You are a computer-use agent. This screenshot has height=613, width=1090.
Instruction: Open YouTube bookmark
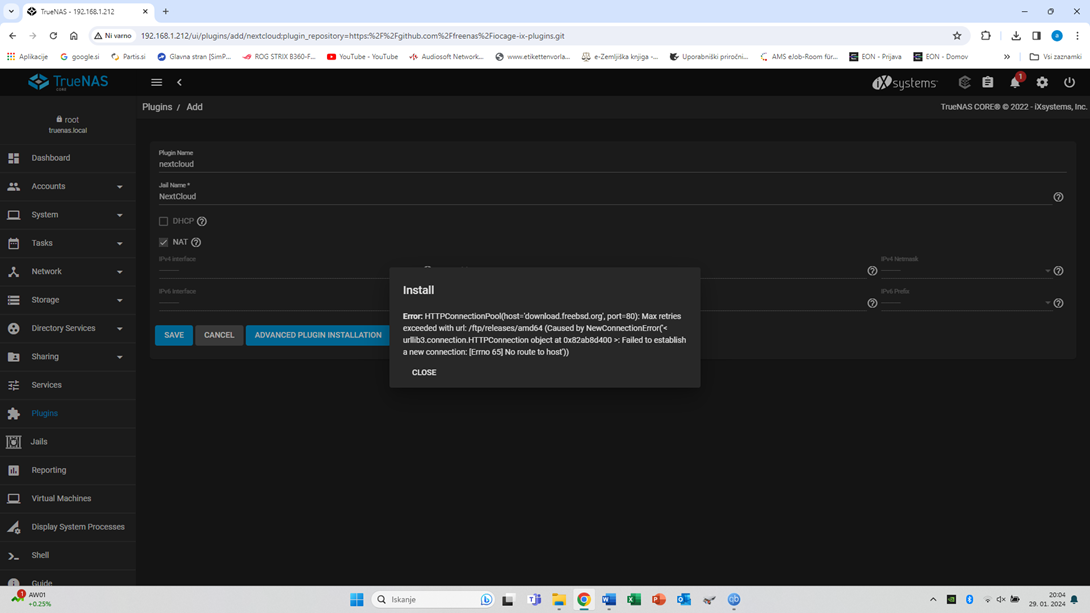click(x=362, y=56)
